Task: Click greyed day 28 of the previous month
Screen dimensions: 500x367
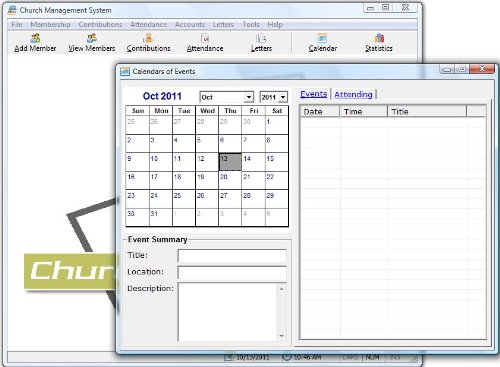Action: point(207,125)
